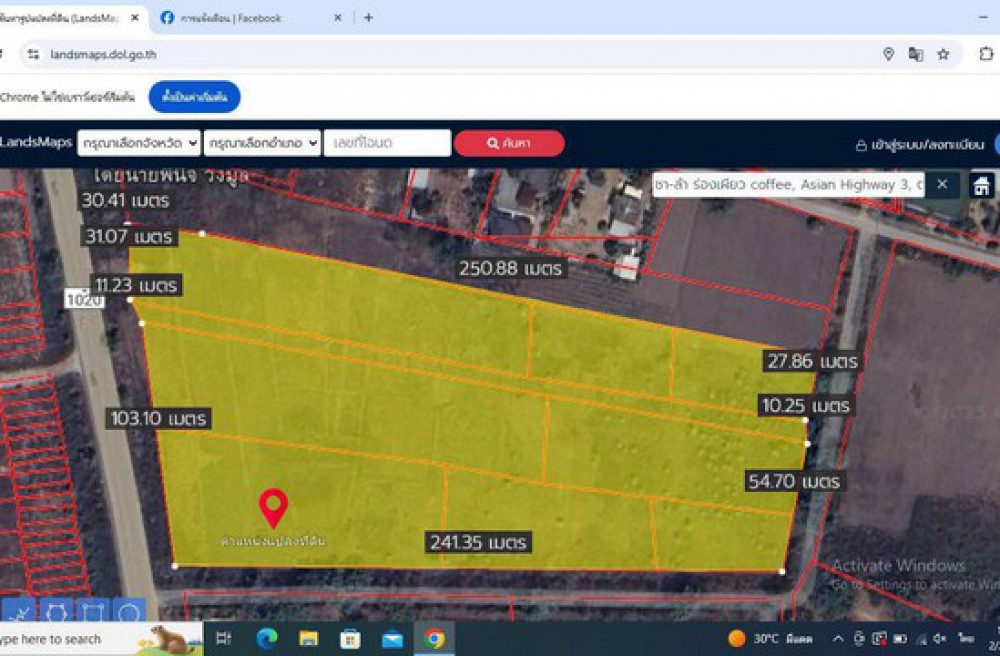
Task: Click the 103.10 meters measurement label
Action: coord(158,418)
